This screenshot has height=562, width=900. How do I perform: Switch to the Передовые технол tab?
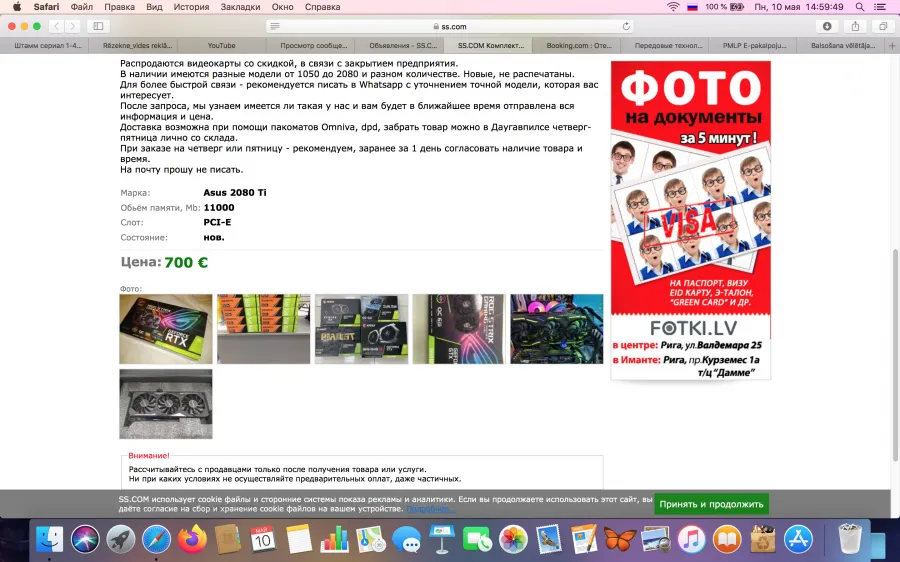665,45
